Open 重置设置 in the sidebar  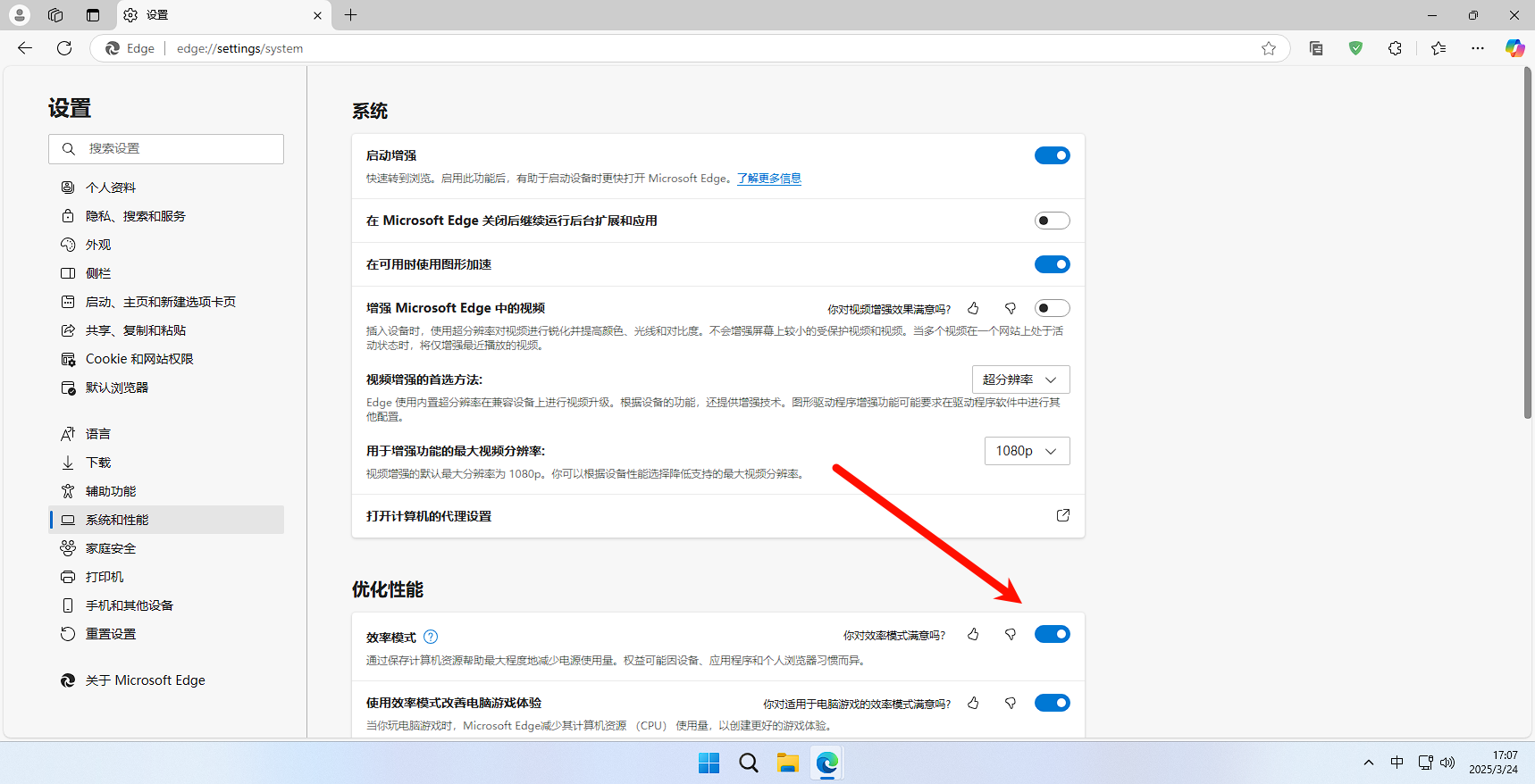click(x=166, y=634)
